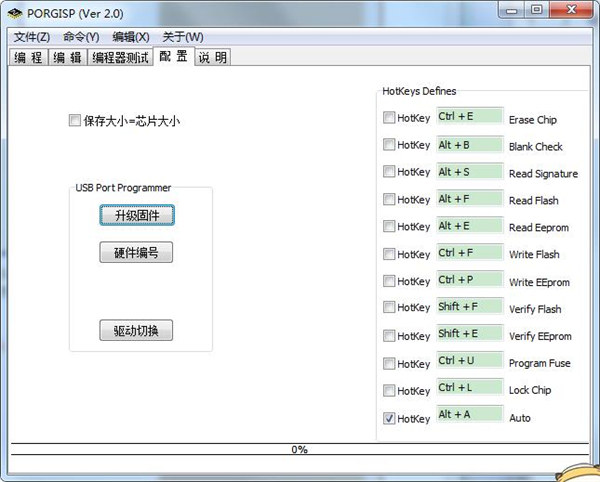Open the 关于(W) menu
The height and width of the screenshot is (482, 600).
tap(183, 37)
